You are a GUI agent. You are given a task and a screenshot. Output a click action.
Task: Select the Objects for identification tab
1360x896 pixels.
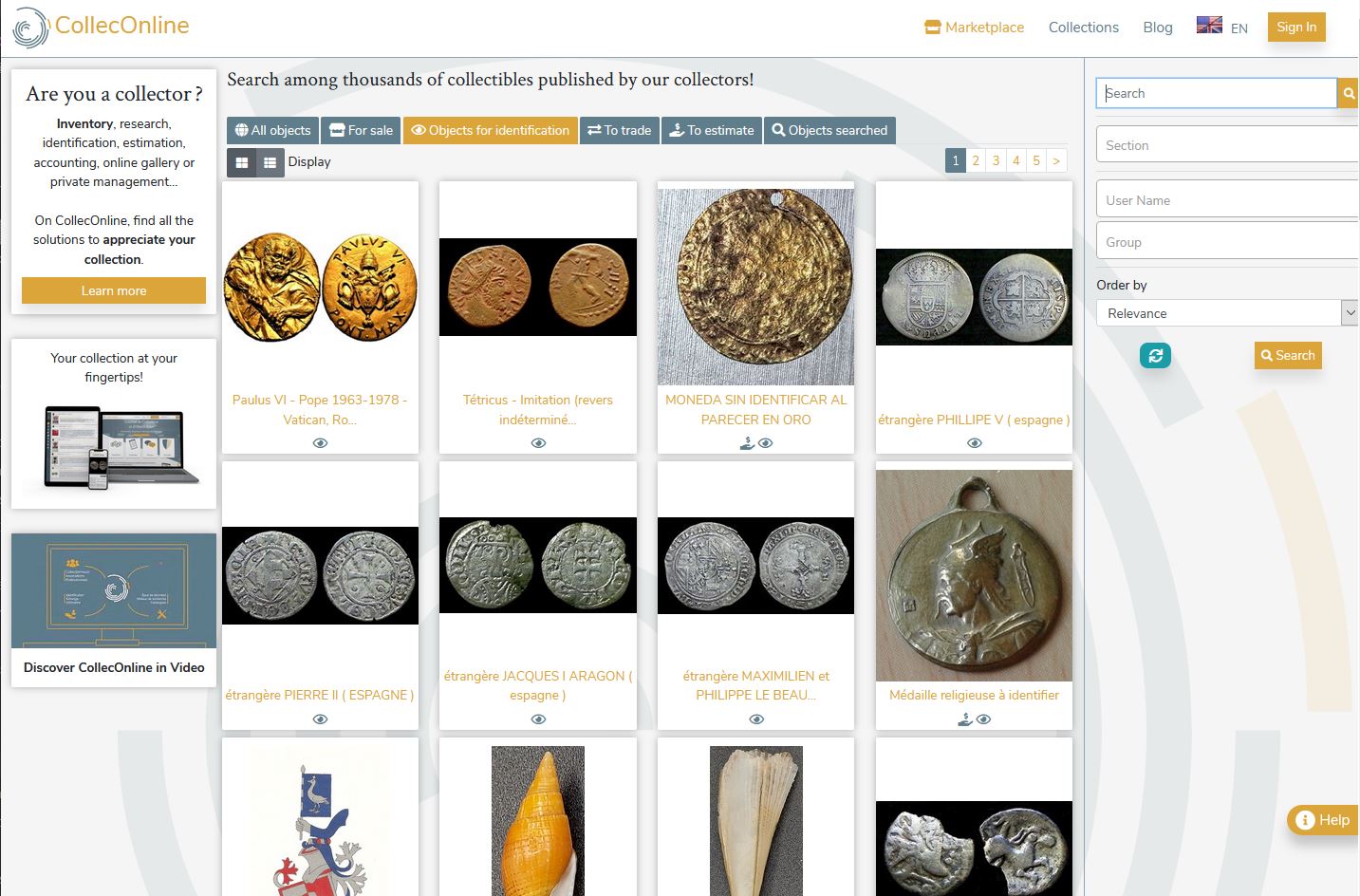coord(491,130)
